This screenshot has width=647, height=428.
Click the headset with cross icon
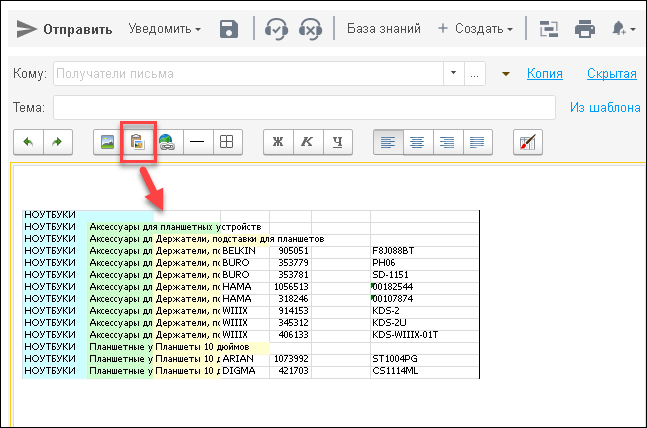pyautogui.click(x=310, y=29)
